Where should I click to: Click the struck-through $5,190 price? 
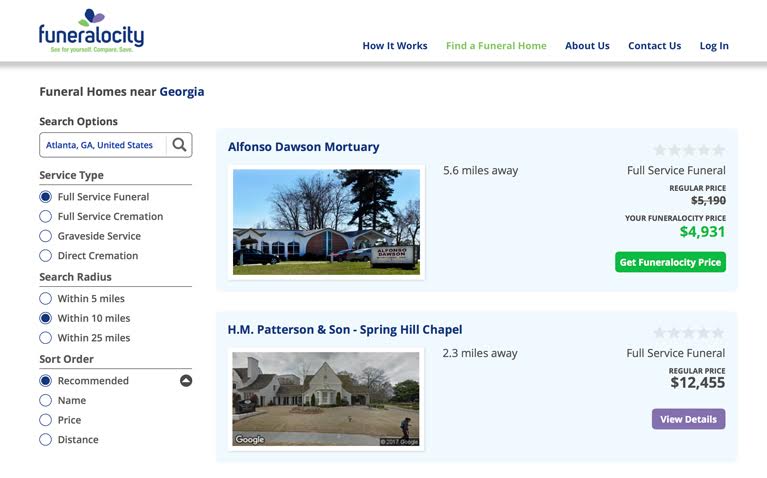point(708,200)
